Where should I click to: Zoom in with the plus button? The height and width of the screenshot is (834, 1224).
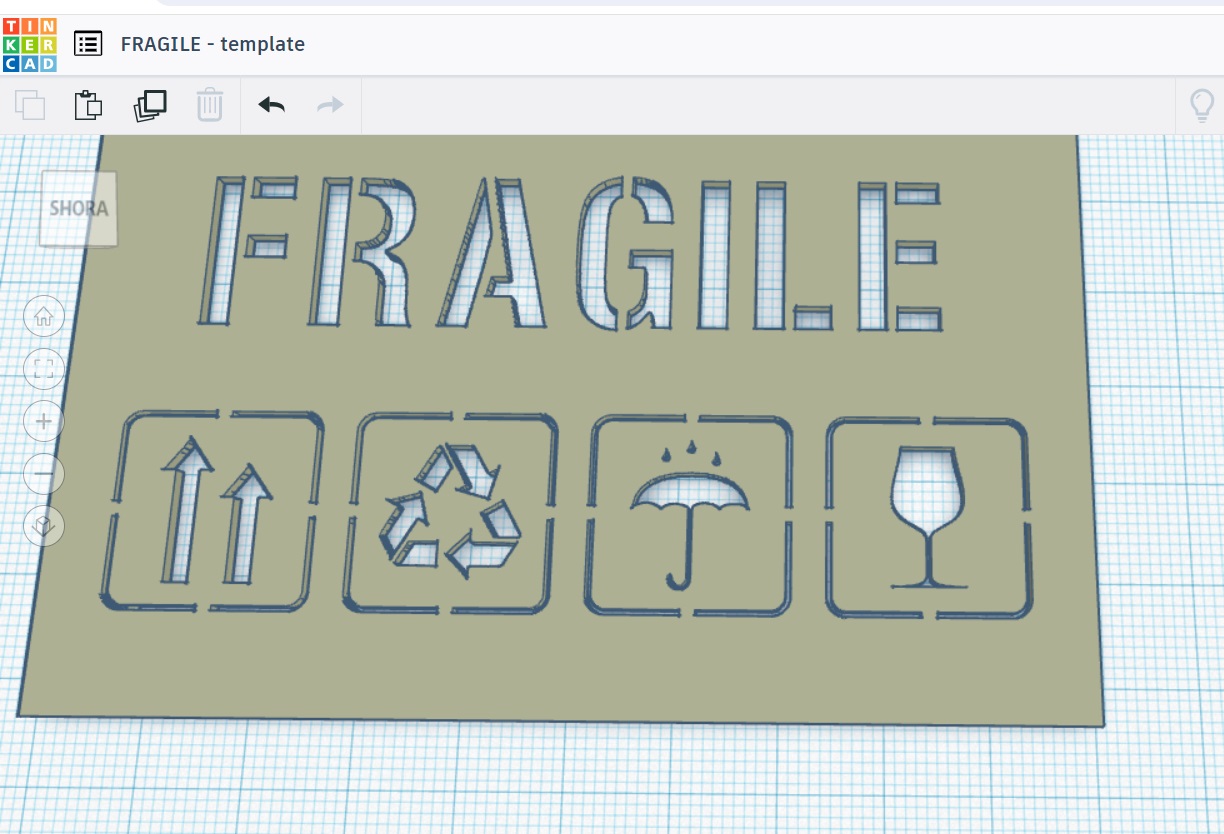tap(44, 421)
